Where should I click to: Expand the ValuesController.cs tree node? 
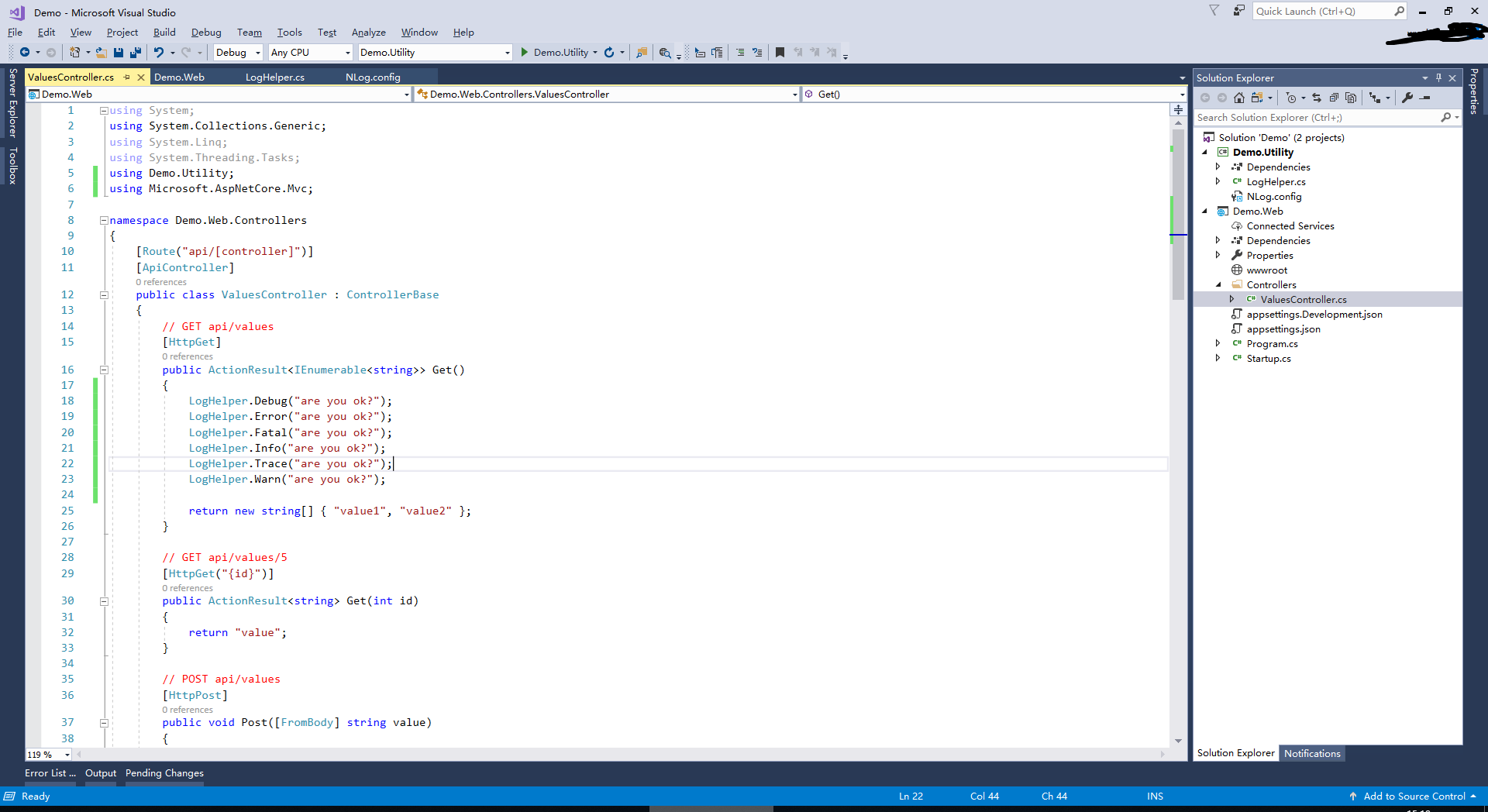[1231, 300]
